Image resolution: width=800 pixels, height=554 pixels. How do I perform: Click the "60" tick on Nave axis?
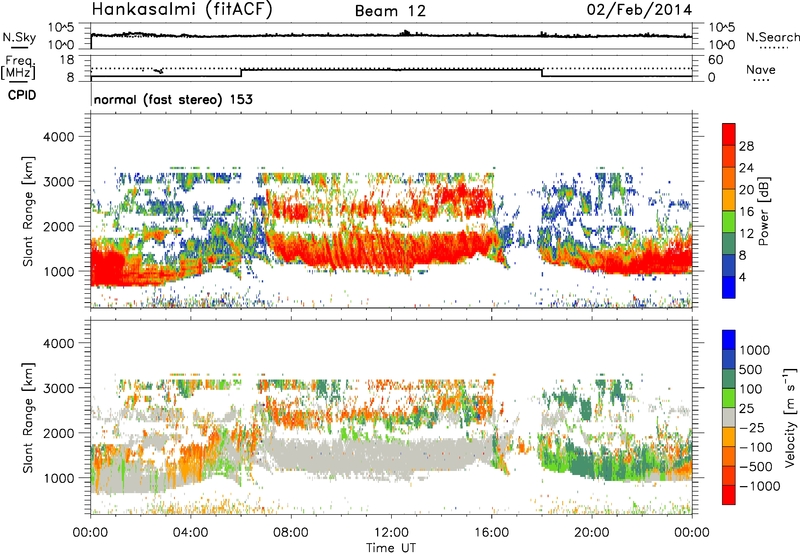(x=715, y=59)
